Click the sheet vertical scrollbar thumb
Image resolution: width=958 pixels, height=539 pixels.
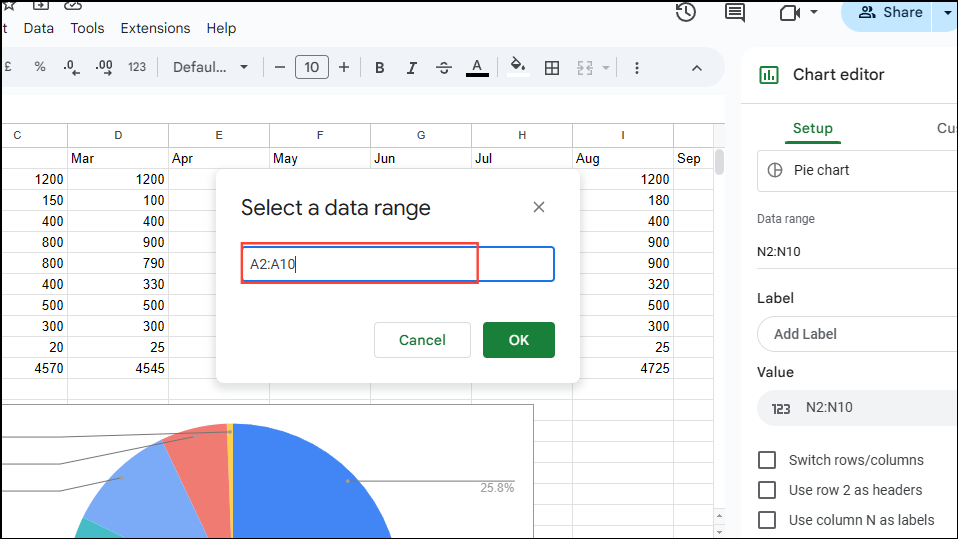point(719,162)
